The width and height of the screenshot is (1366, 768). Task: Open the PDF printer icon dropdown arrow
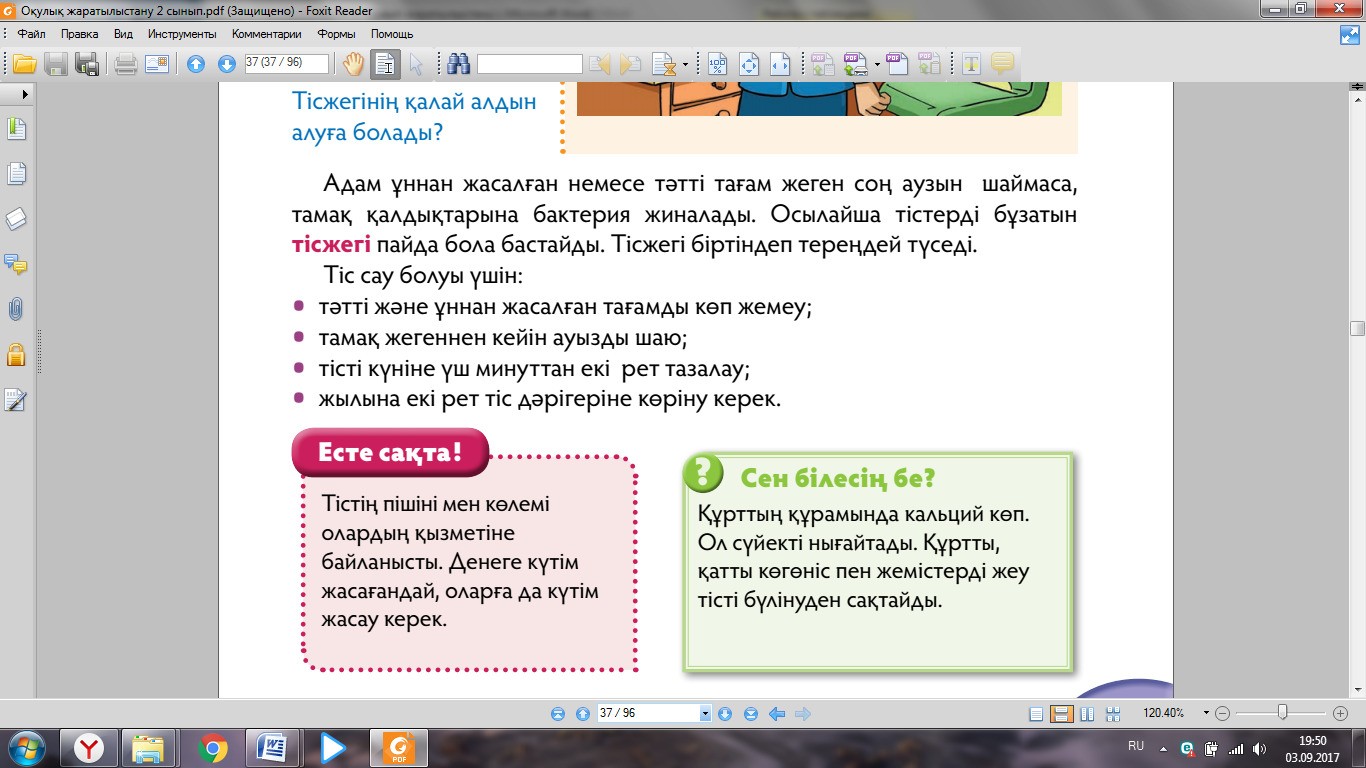point(877,65)
